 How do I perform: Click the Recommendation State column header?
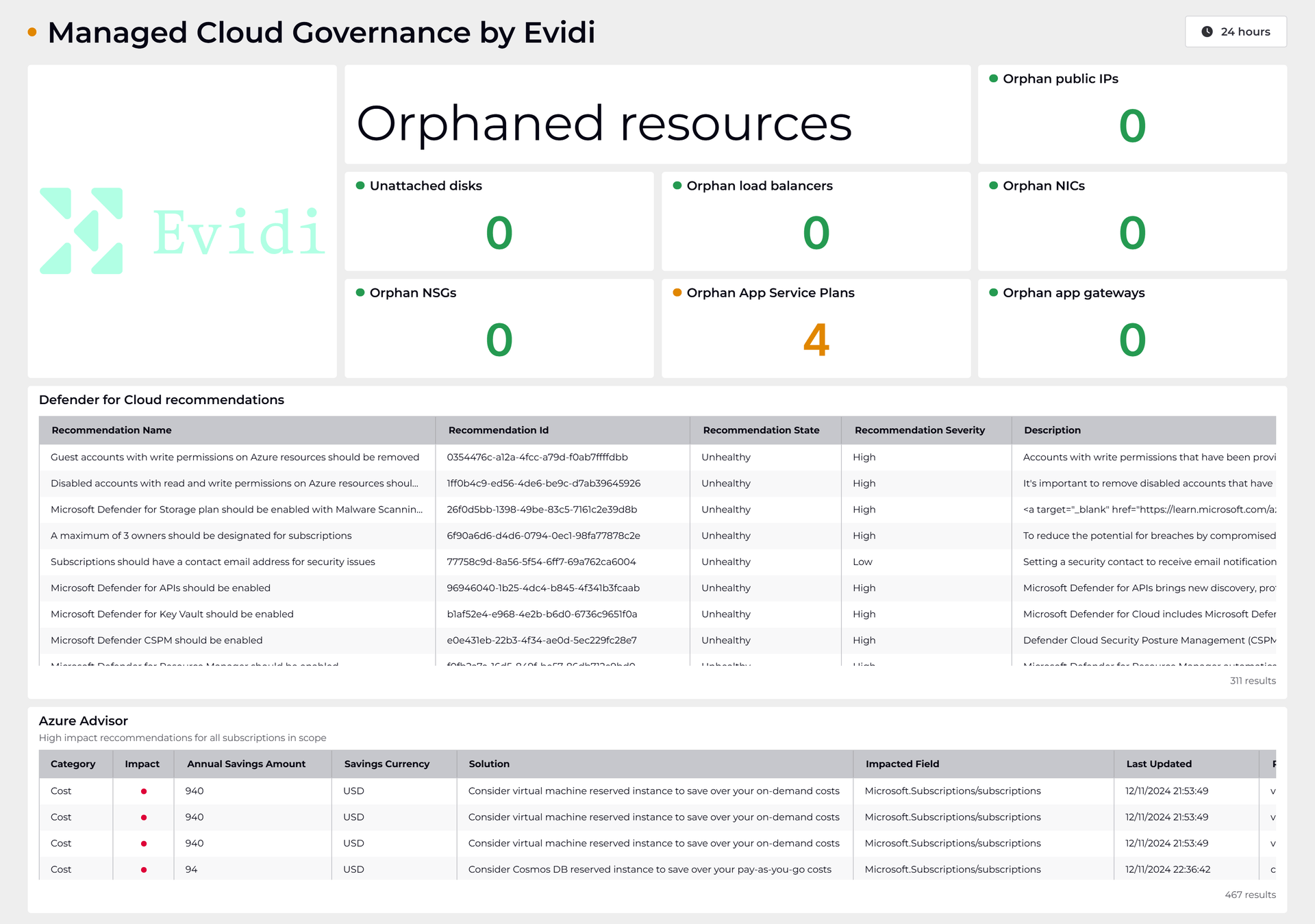pos(761,430)
